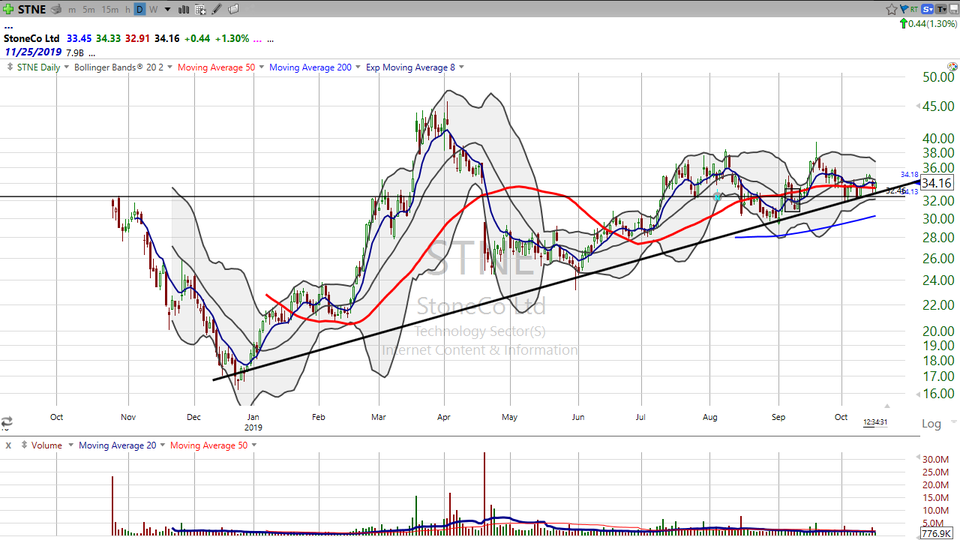This screenshot has width=960, height=540.
Task: Open the timeframe dropdown arrow after W
Action: pyautogui.click(x=168, y=9)
